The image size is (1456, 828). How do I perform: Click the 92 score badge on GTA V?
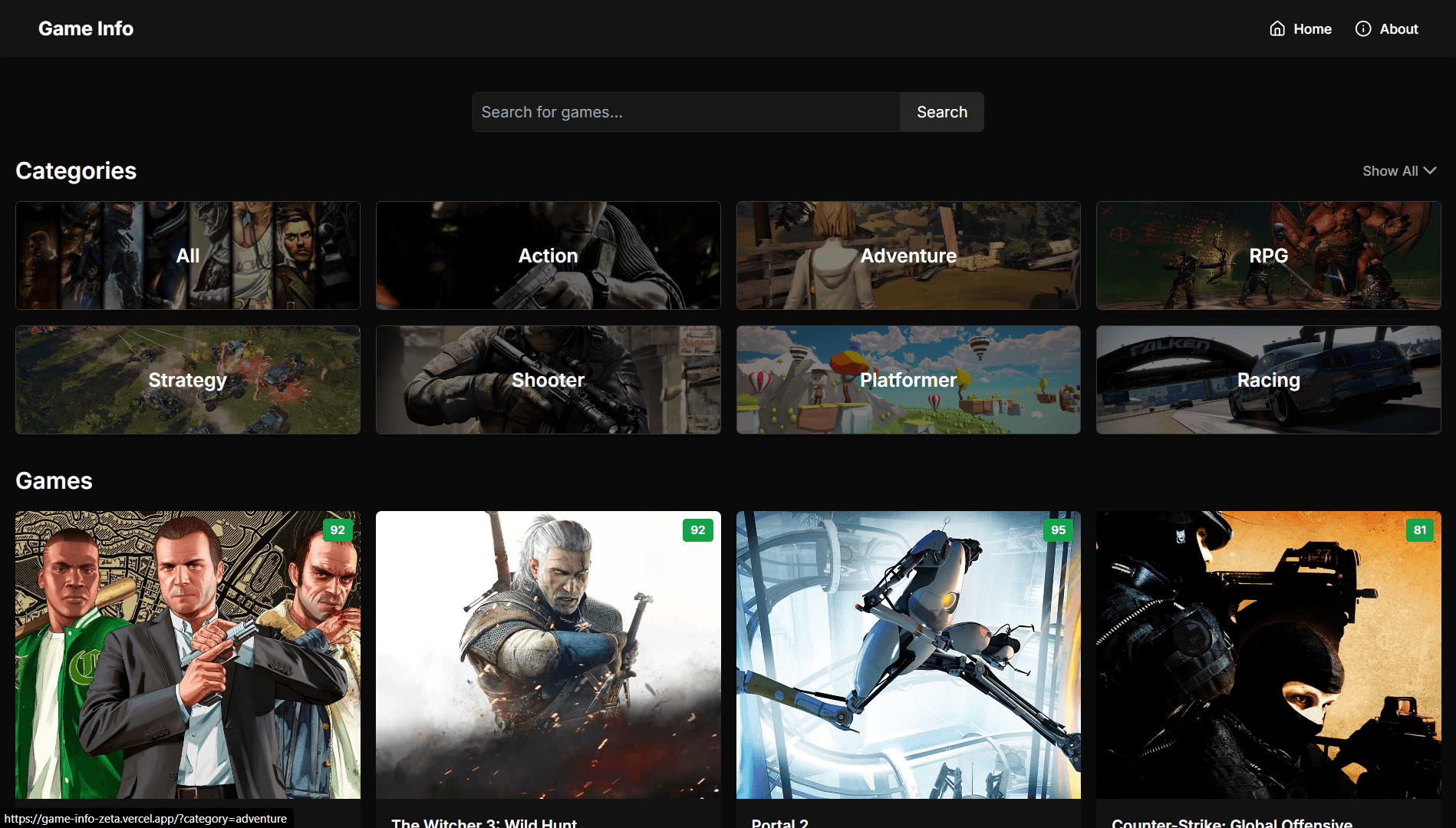coord(338,530)
